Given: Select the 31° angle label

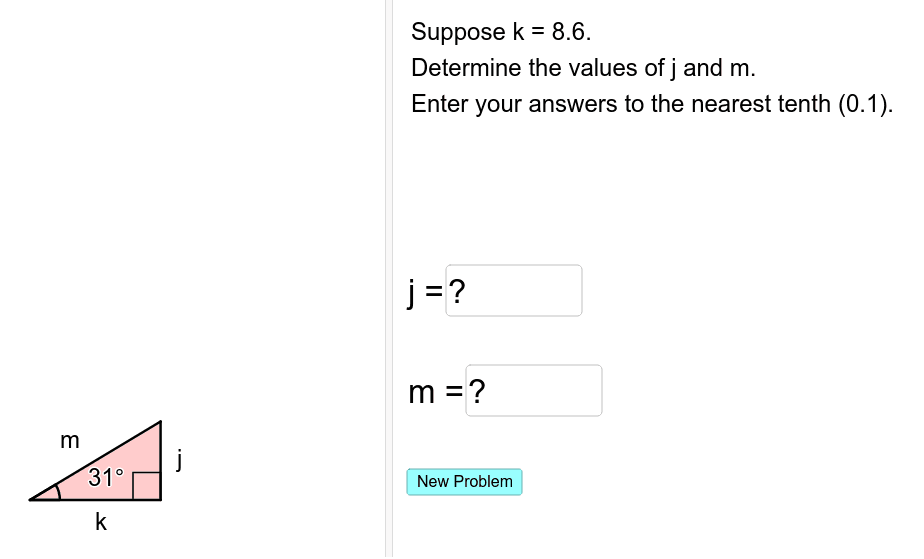Looking at the screenshot, I should 106,477.
